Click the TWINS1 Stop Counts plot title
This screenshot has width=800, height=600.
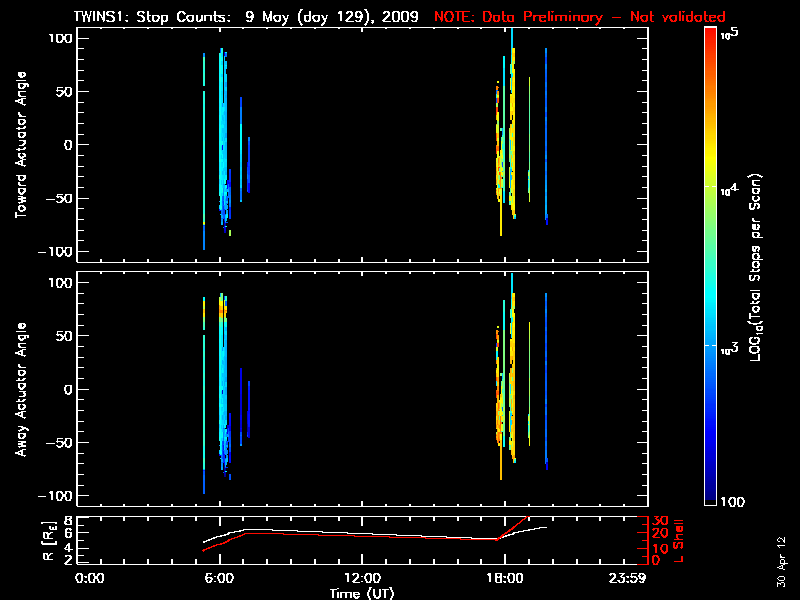click(x=247, y=17)
